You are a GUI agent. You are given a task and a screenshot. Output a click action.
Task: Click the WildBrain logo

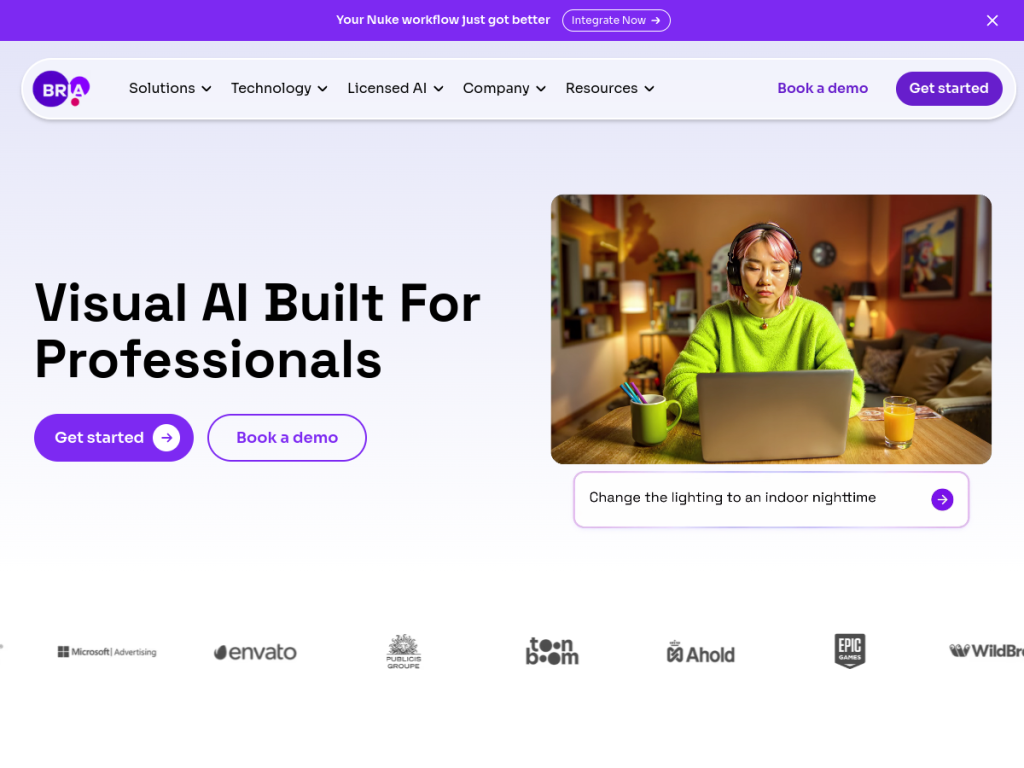[986, 650]
